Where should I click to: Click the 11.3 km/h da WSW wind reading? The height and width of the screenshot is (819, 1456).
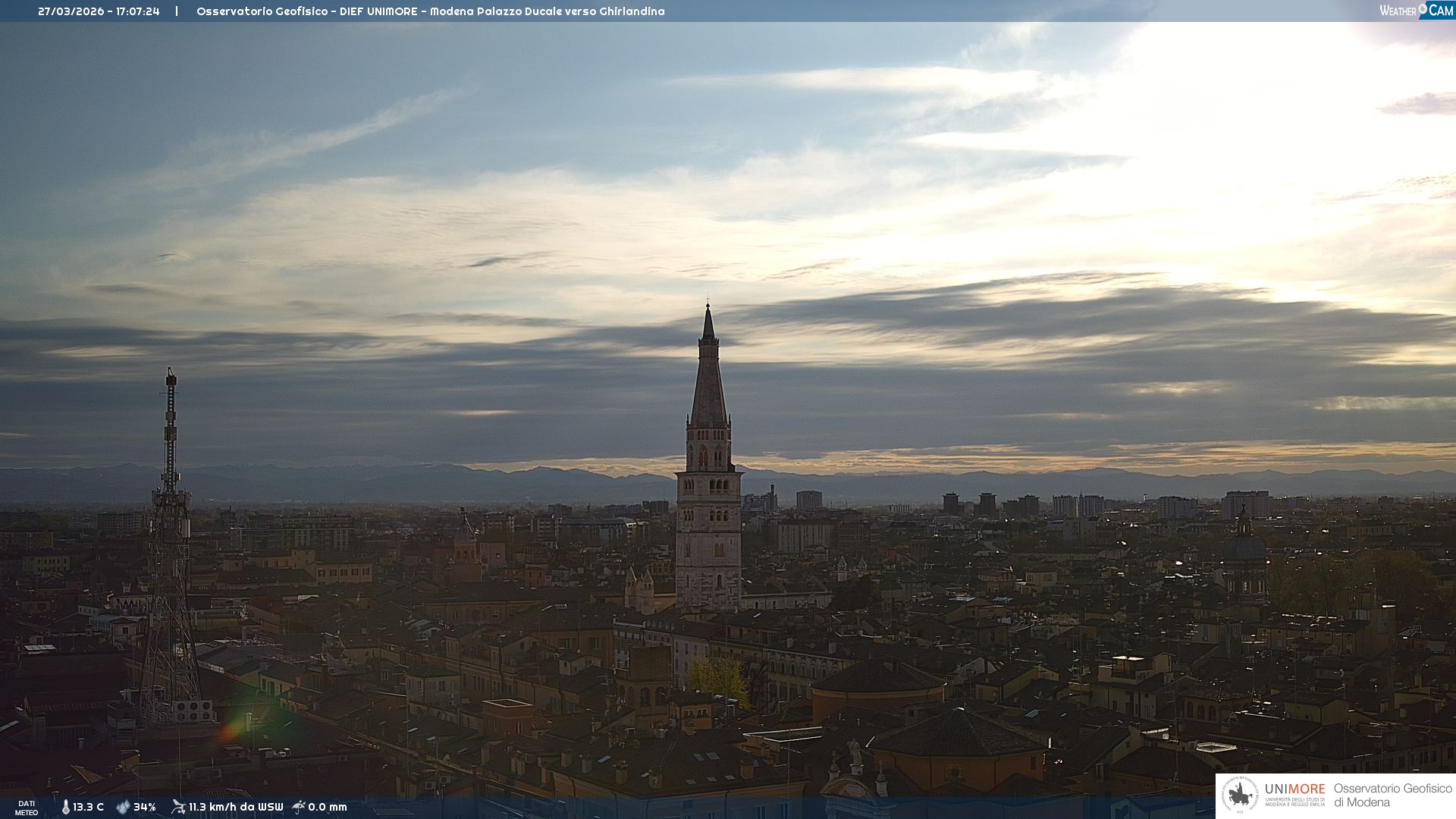[236, 807]
